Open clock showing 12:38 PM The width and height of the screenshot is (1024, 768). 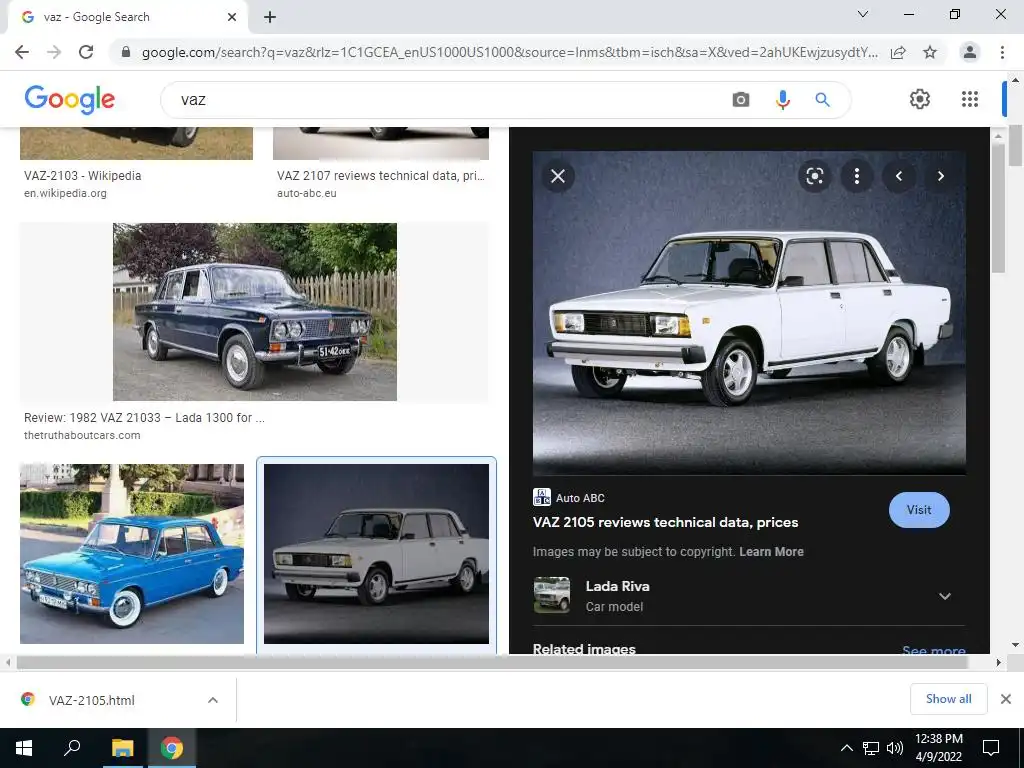[938, 748]
